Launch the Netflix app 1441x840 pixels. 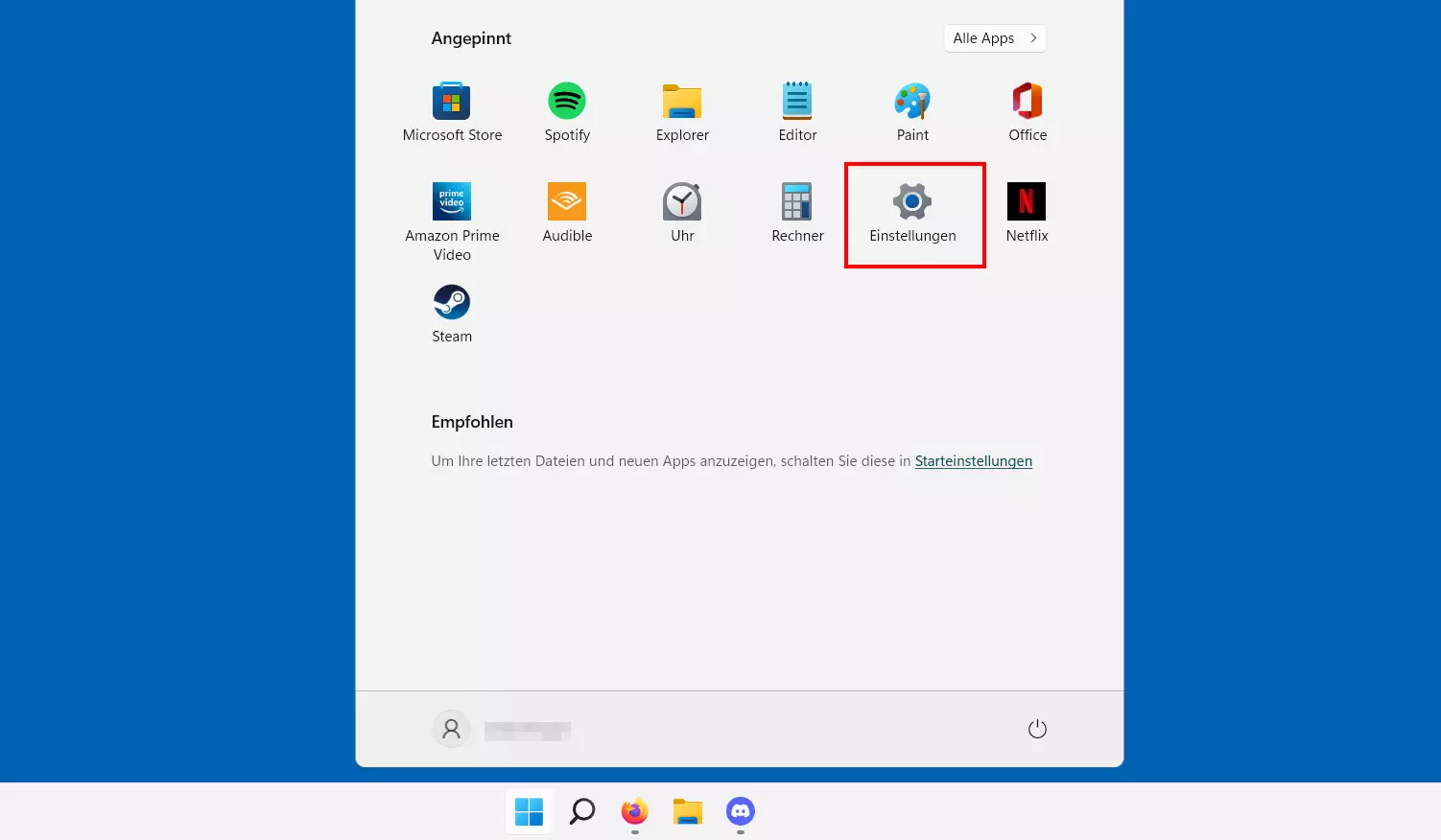[1027, 213]
